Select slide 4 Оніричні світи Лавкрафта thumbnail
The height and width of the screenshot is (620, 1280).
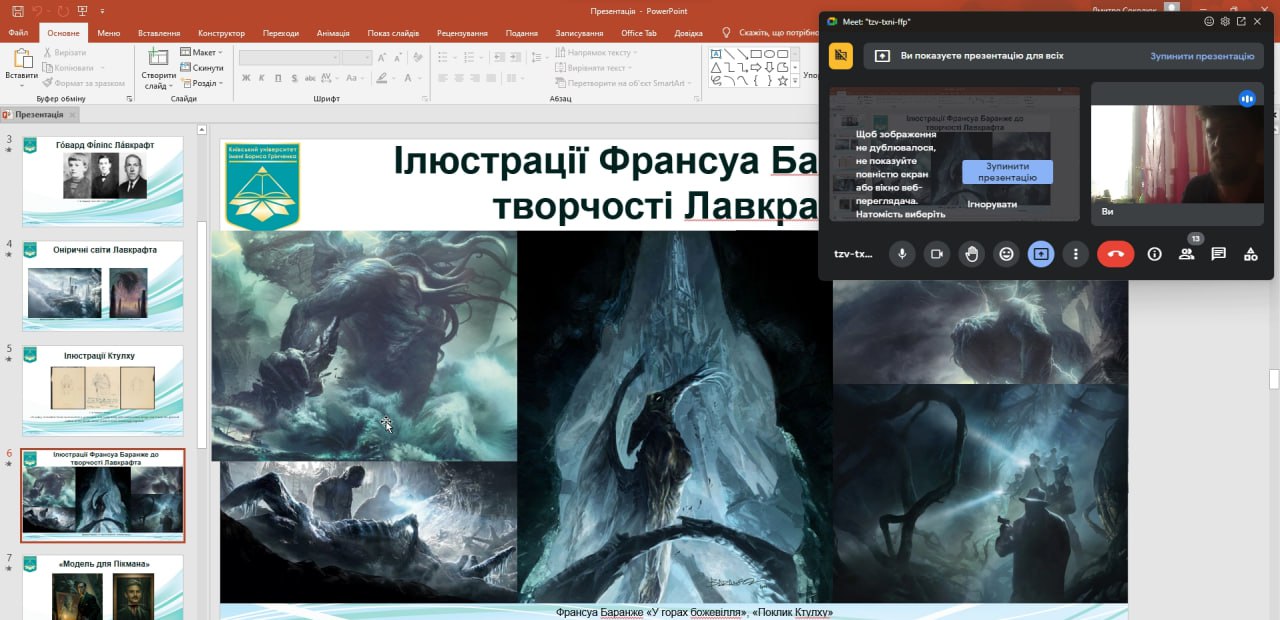(103, 285)
